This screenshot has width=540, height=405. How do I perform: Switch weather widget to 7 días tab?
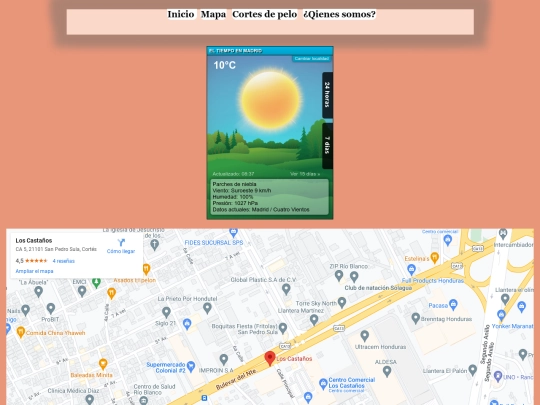(328, 146)
